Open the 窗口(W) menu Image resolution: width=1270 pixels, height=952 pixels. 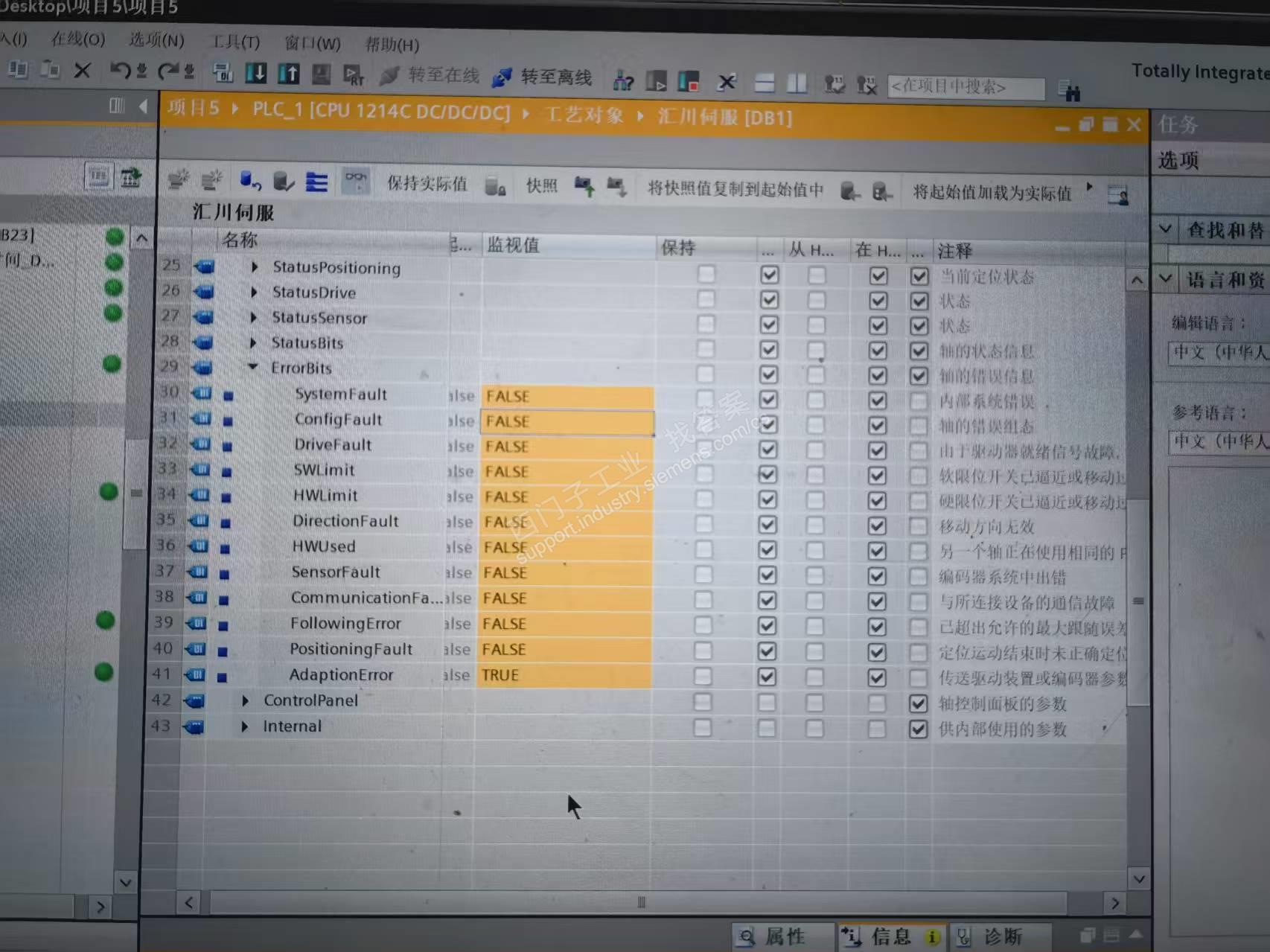click(313, 43)
